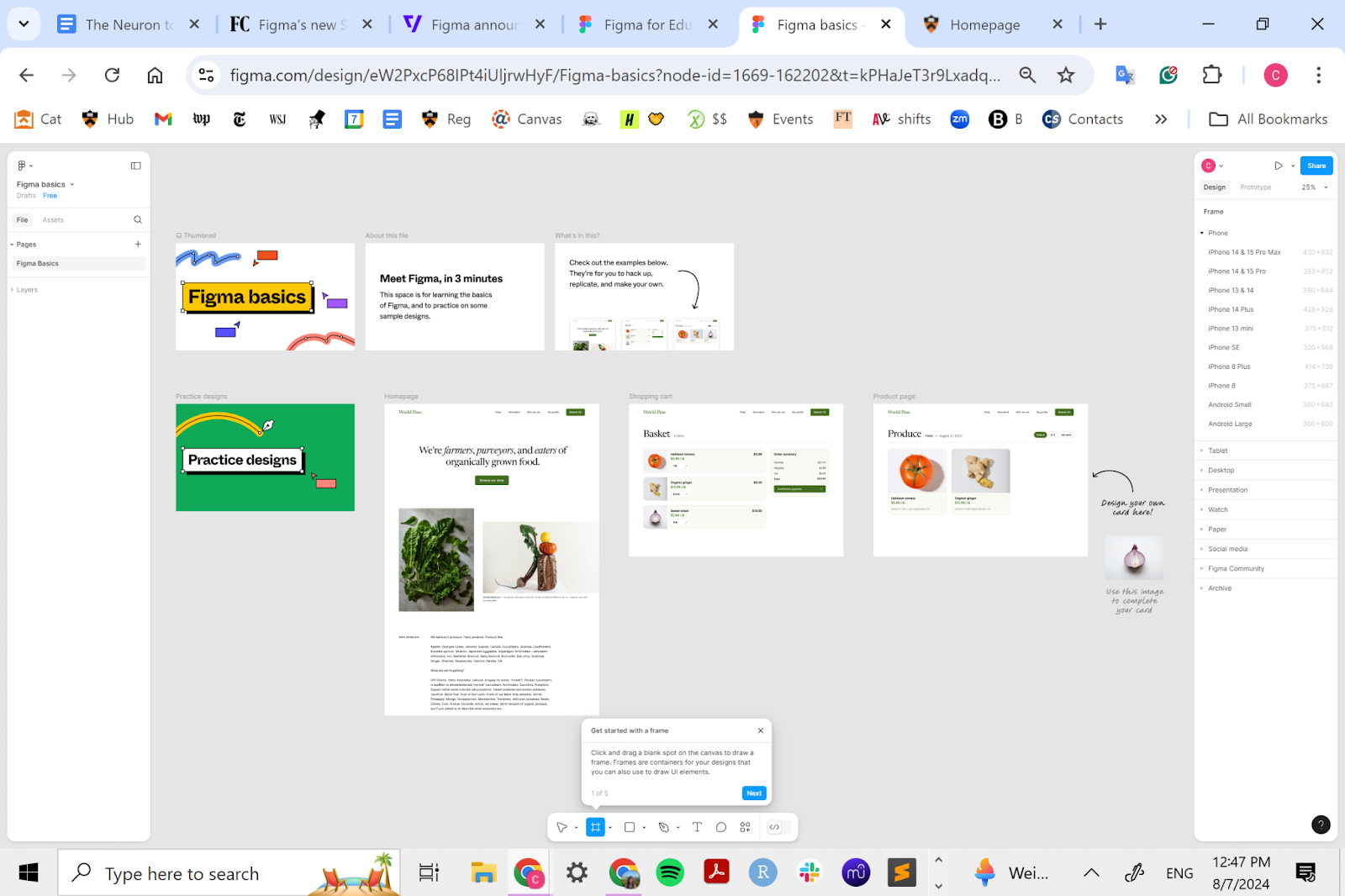
Task: Select the Comment tool
Action: 721,827
